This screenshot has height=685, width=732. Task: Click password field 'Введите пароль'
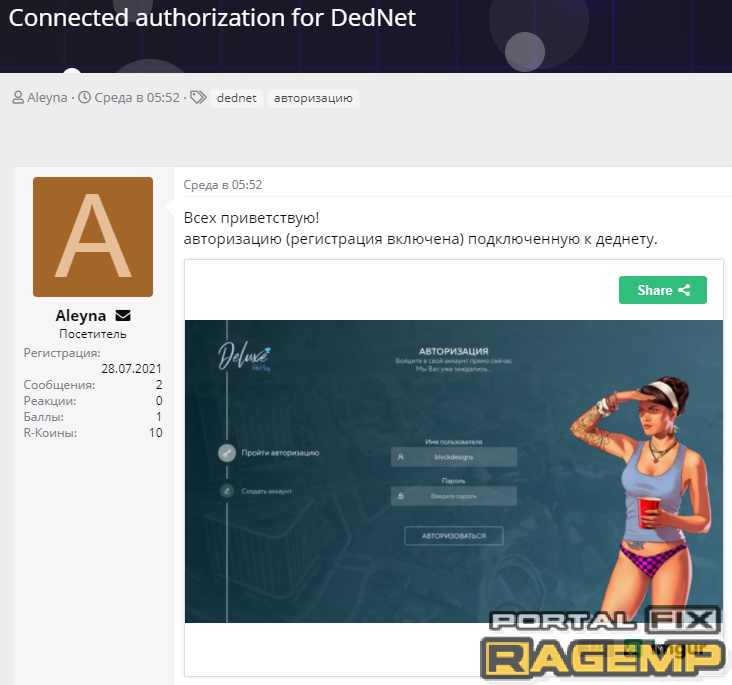(454, 496)
